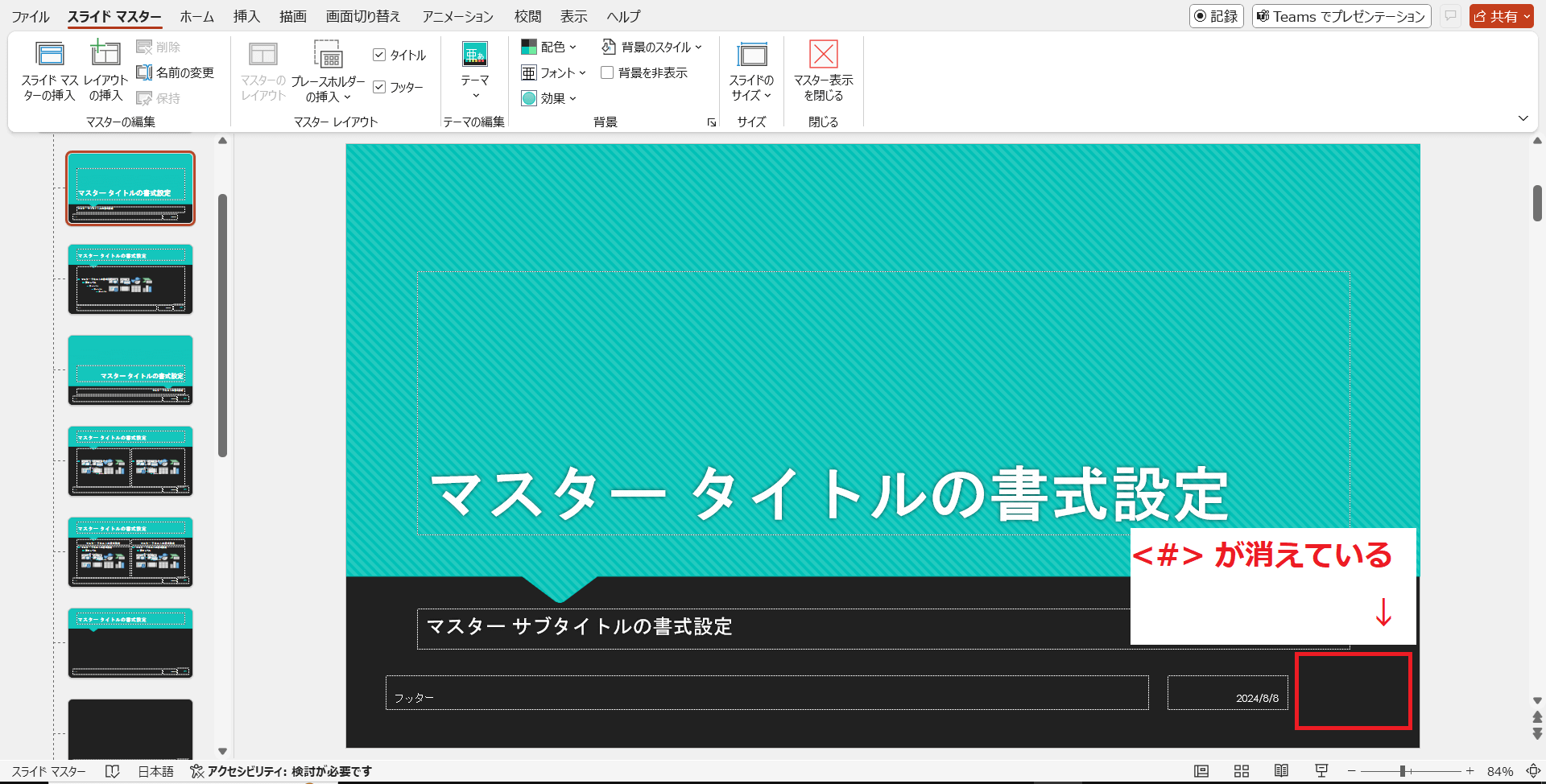This screenshot has width=1546, height=784.
Task: Open the accessibility check status
Action: pyautogui.click(x=281, y=771)
